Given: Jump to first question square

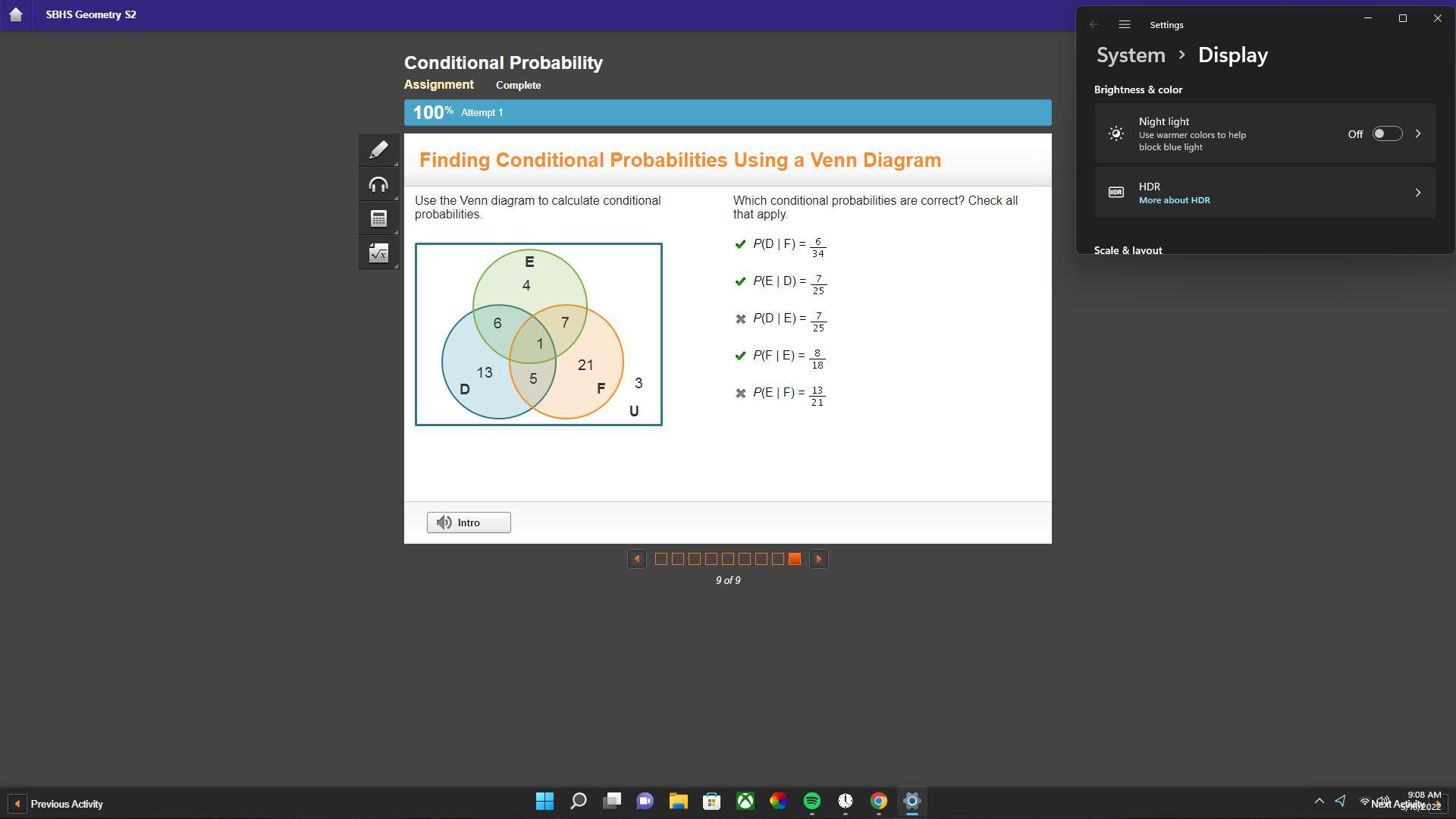Looking at the screenshot, I should [x=661, y=559].
